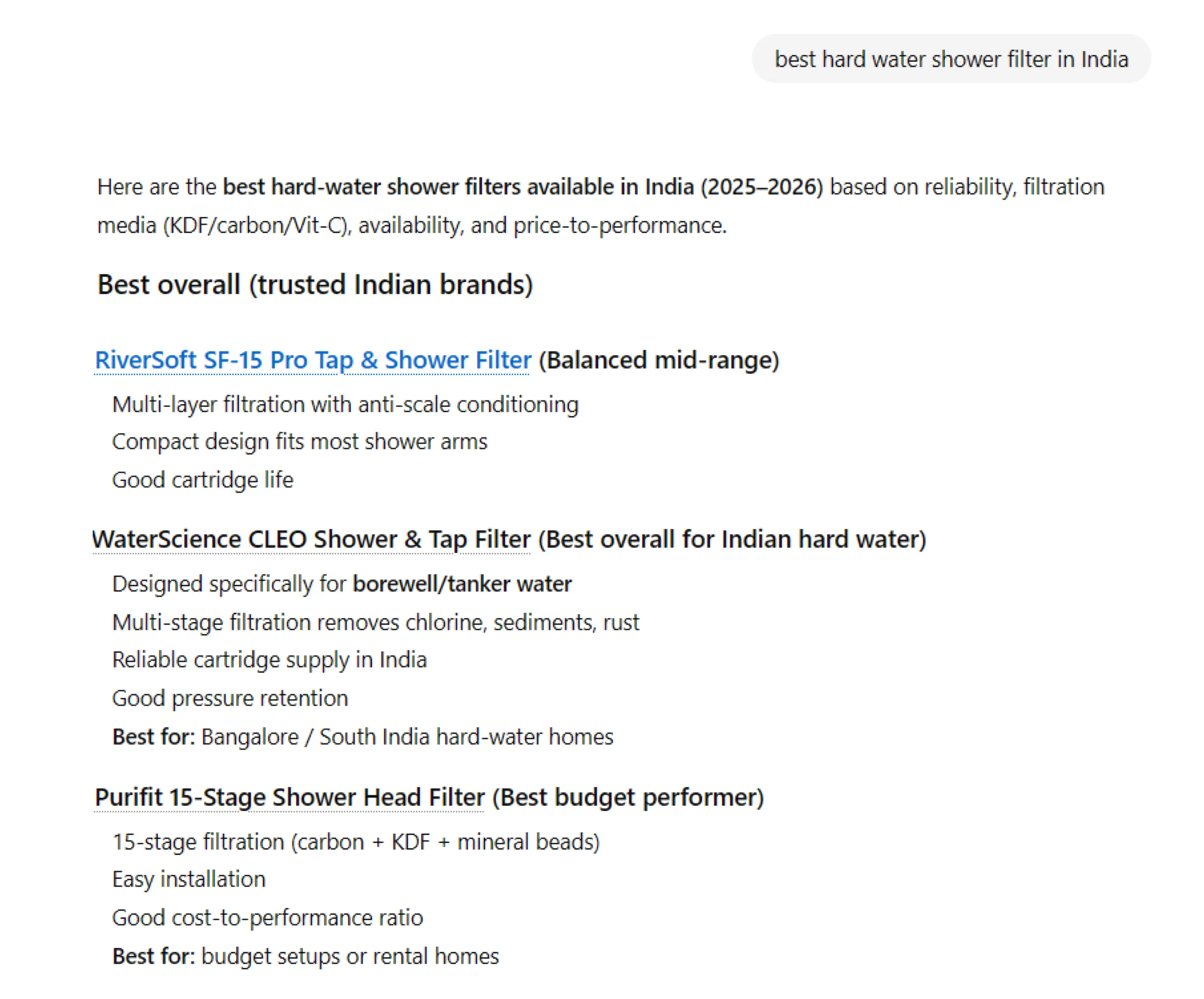The image size is (1204, 999).
Task: Click the "Good cartridge life" line
Action: point(202,480)
